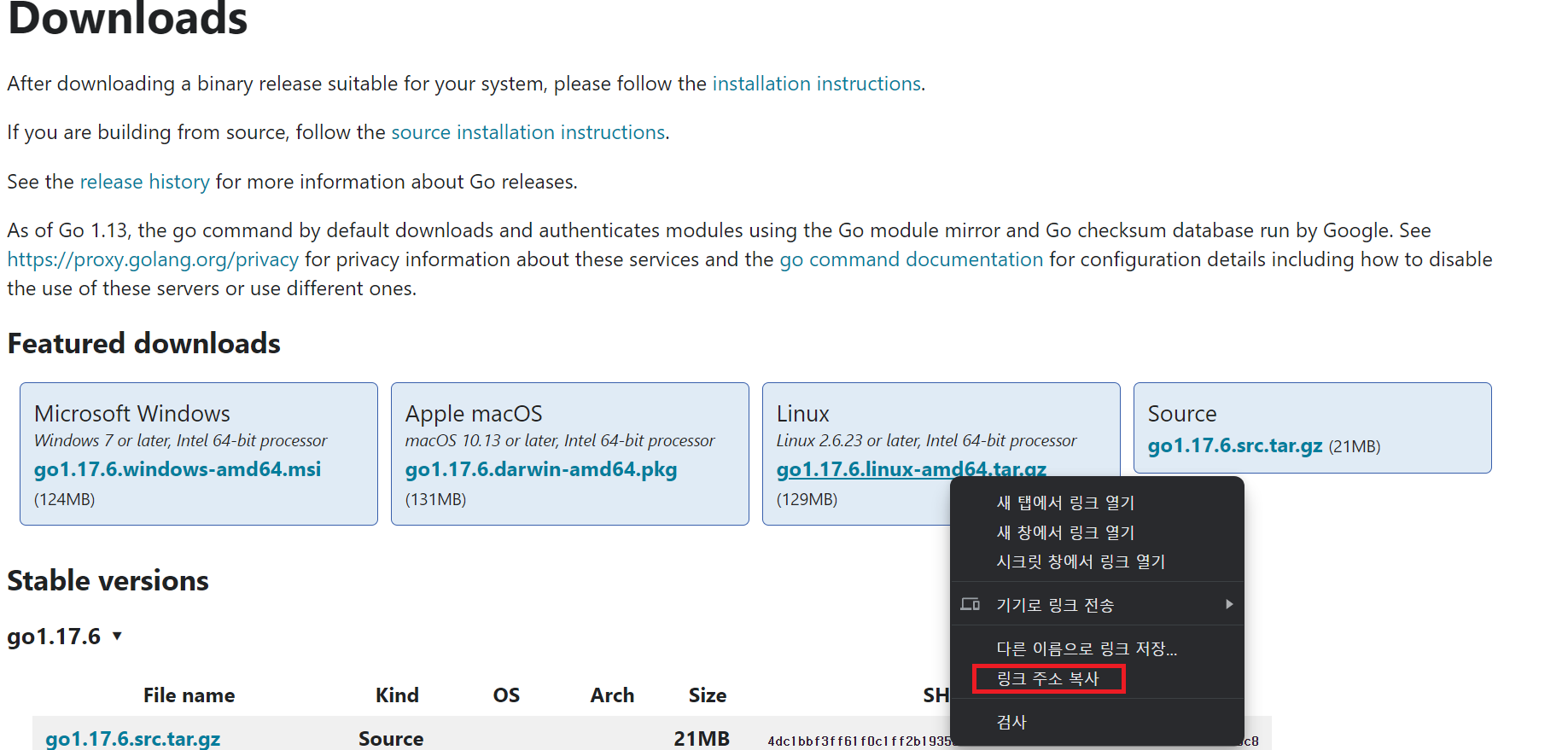Click go1.17.6.linux-amd64.tar.gz link

pyautogui.click(x=911, y=469)
